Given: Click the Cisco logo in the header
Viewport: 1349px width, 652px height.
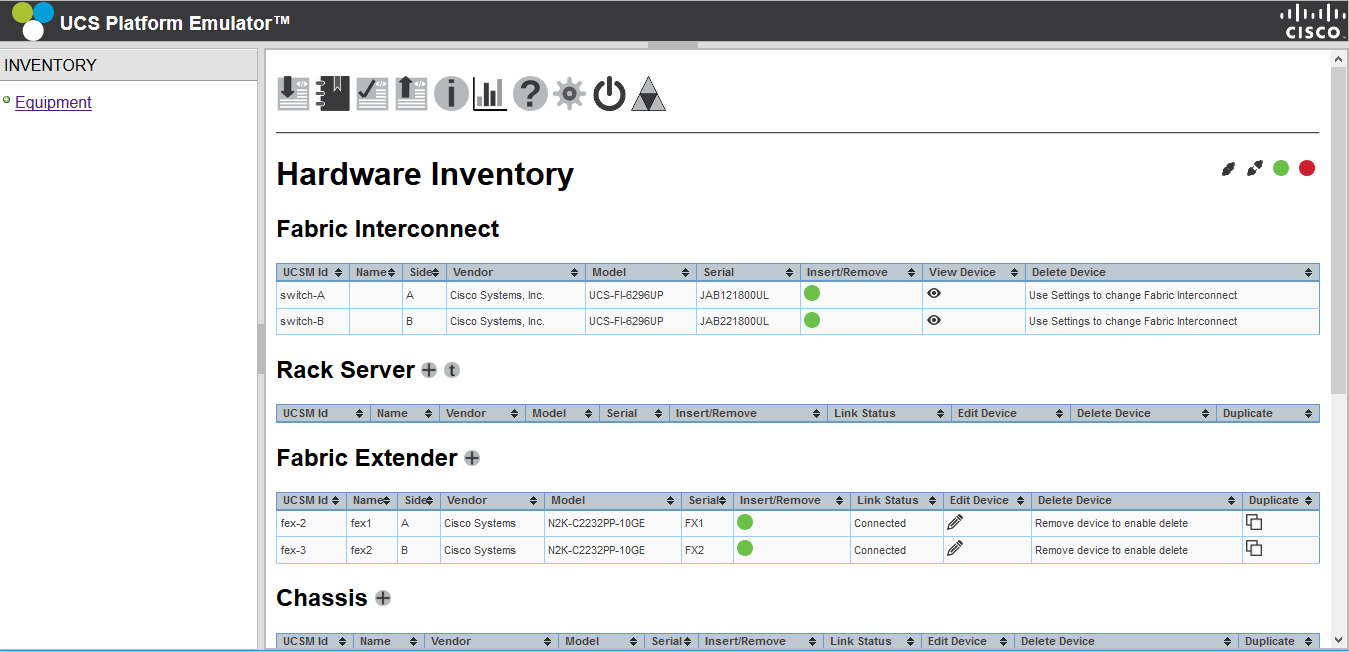Looking at the screenshot, I should click(x=1313, y=21).
